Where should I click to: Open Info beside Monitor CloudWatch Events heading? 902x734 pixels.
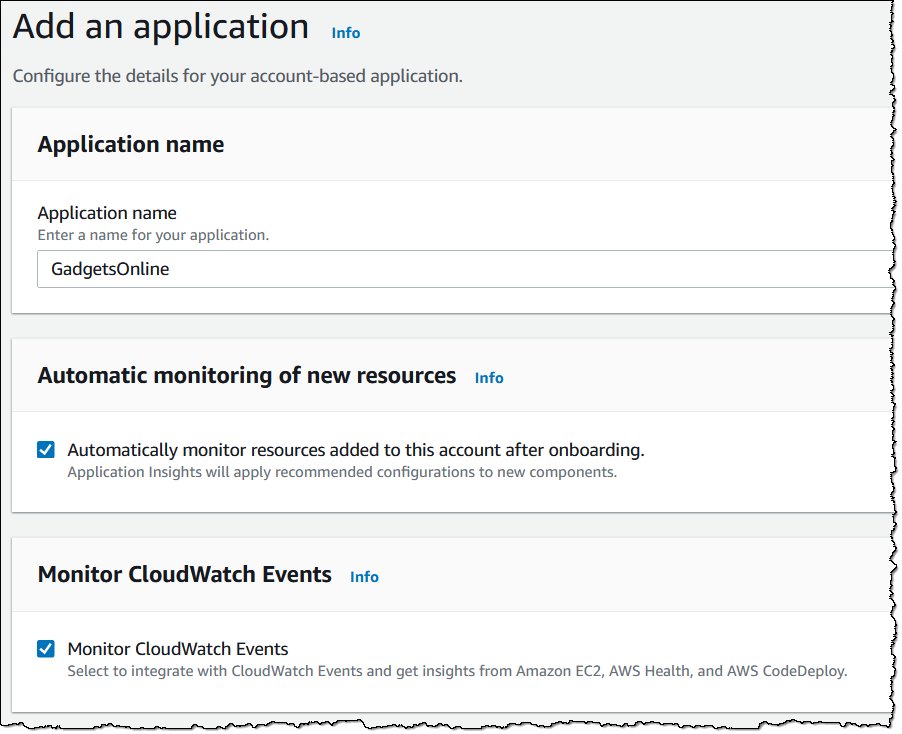(x=364, y=576)
